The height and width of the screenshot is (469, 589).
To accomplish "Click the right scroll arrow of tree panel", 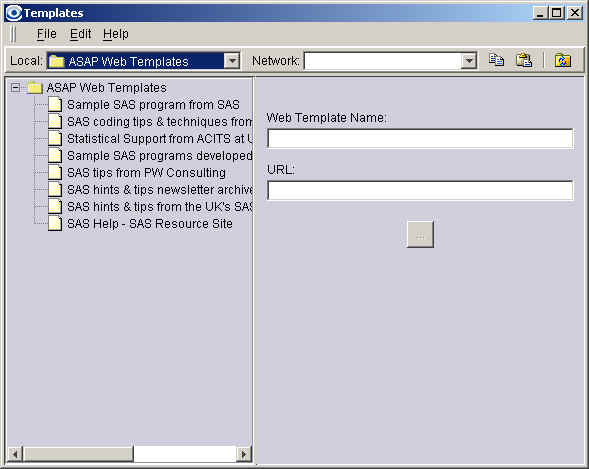I will coord(244,454).
